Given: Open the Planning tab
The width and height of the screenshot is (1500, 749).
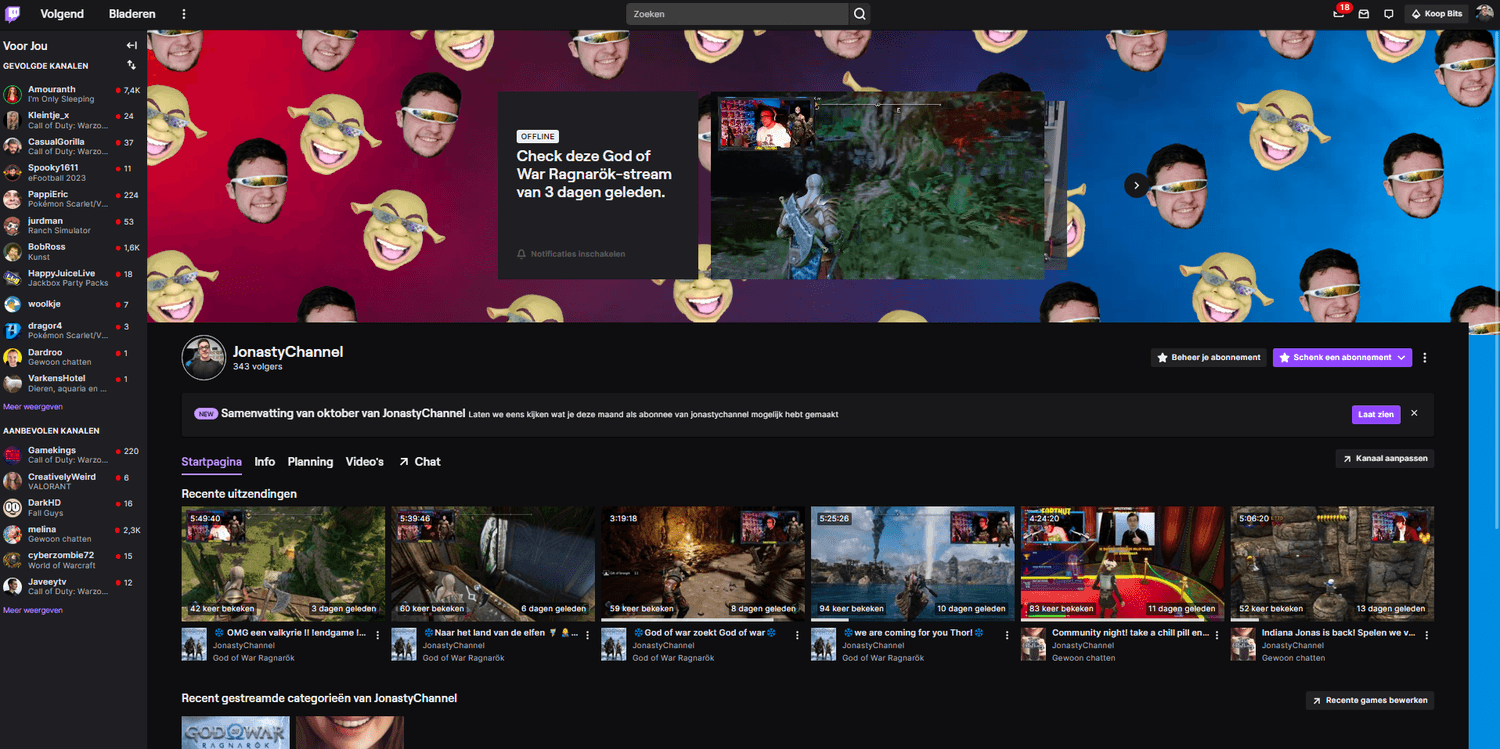Looking at the screenshot, I should coord(310,462).
